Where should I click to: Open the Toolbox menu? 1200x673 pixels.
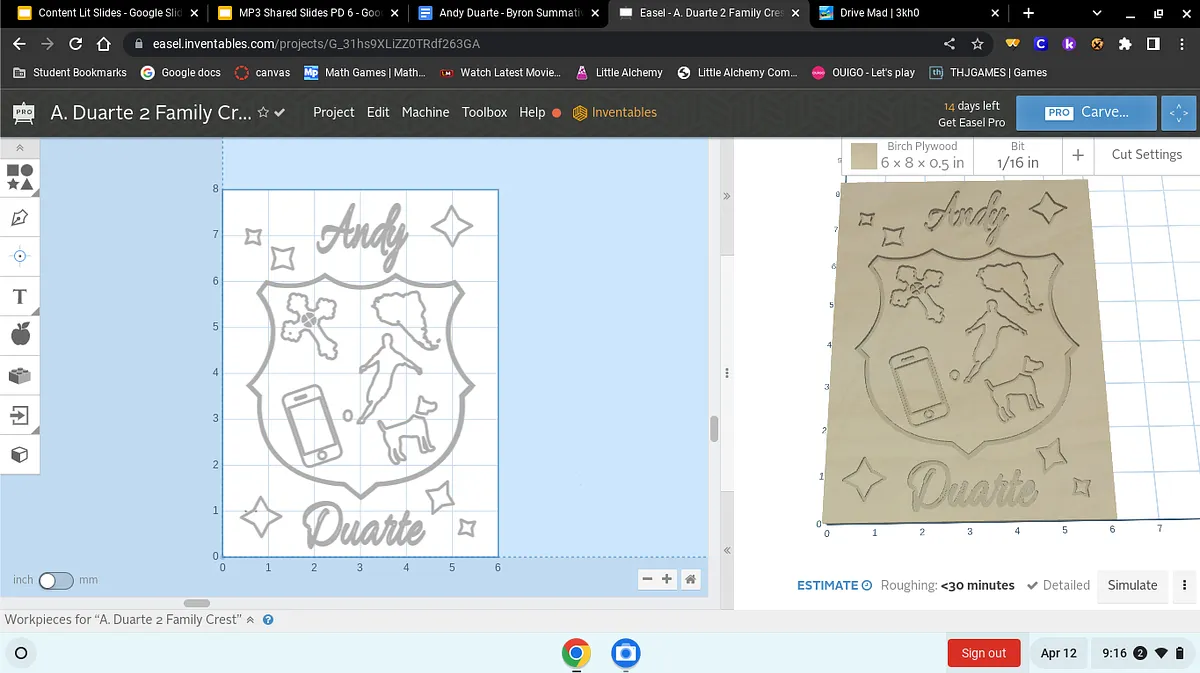pos(484,112)
